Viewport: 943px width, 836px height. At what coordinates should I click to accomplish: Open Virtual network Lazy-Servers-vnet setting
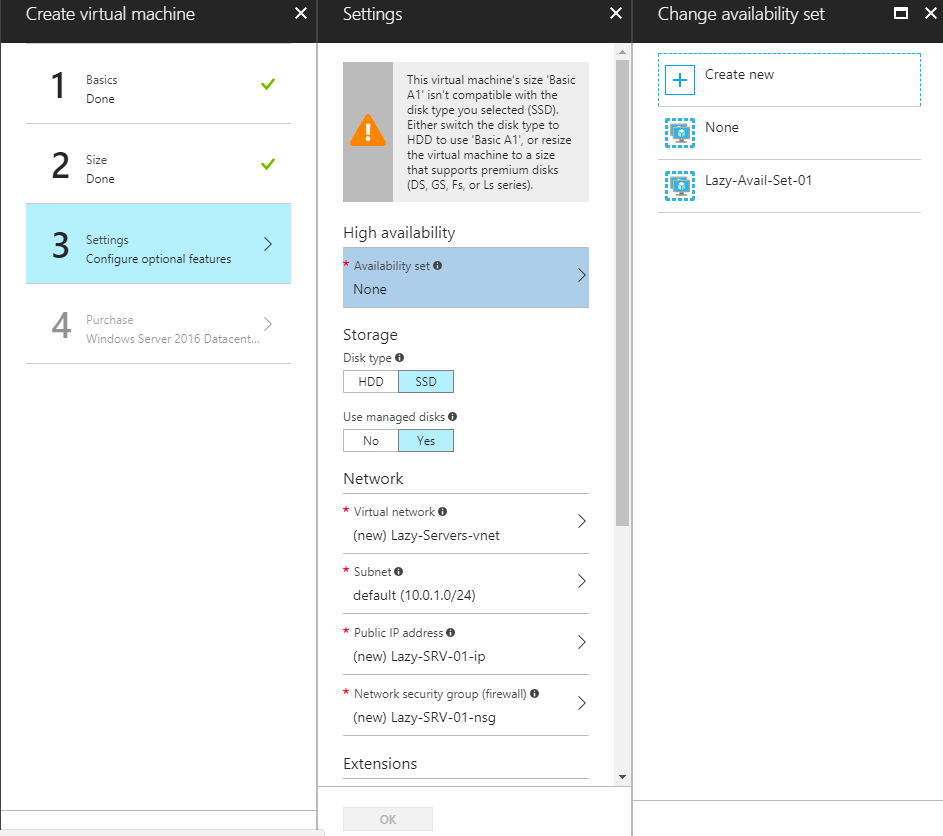(465, 523)
